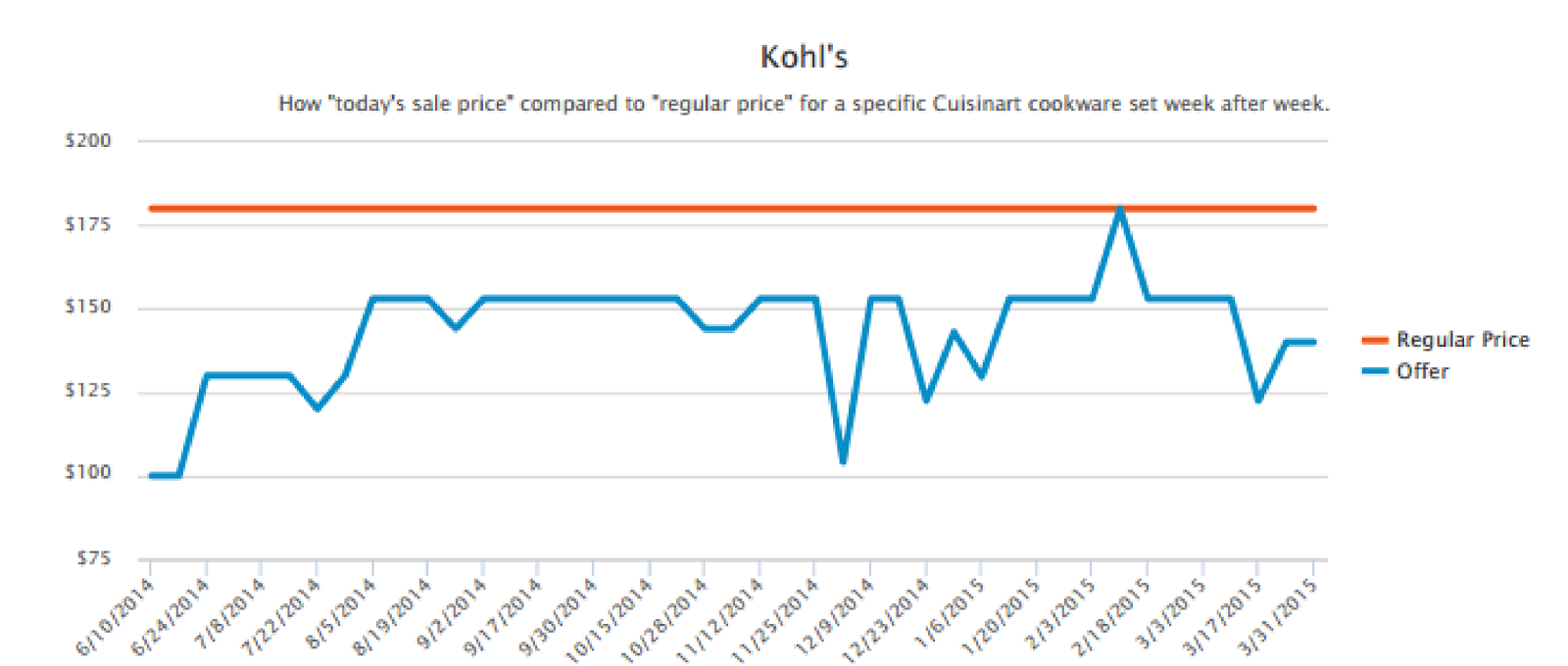Select the $175 y-axis label

88,224
